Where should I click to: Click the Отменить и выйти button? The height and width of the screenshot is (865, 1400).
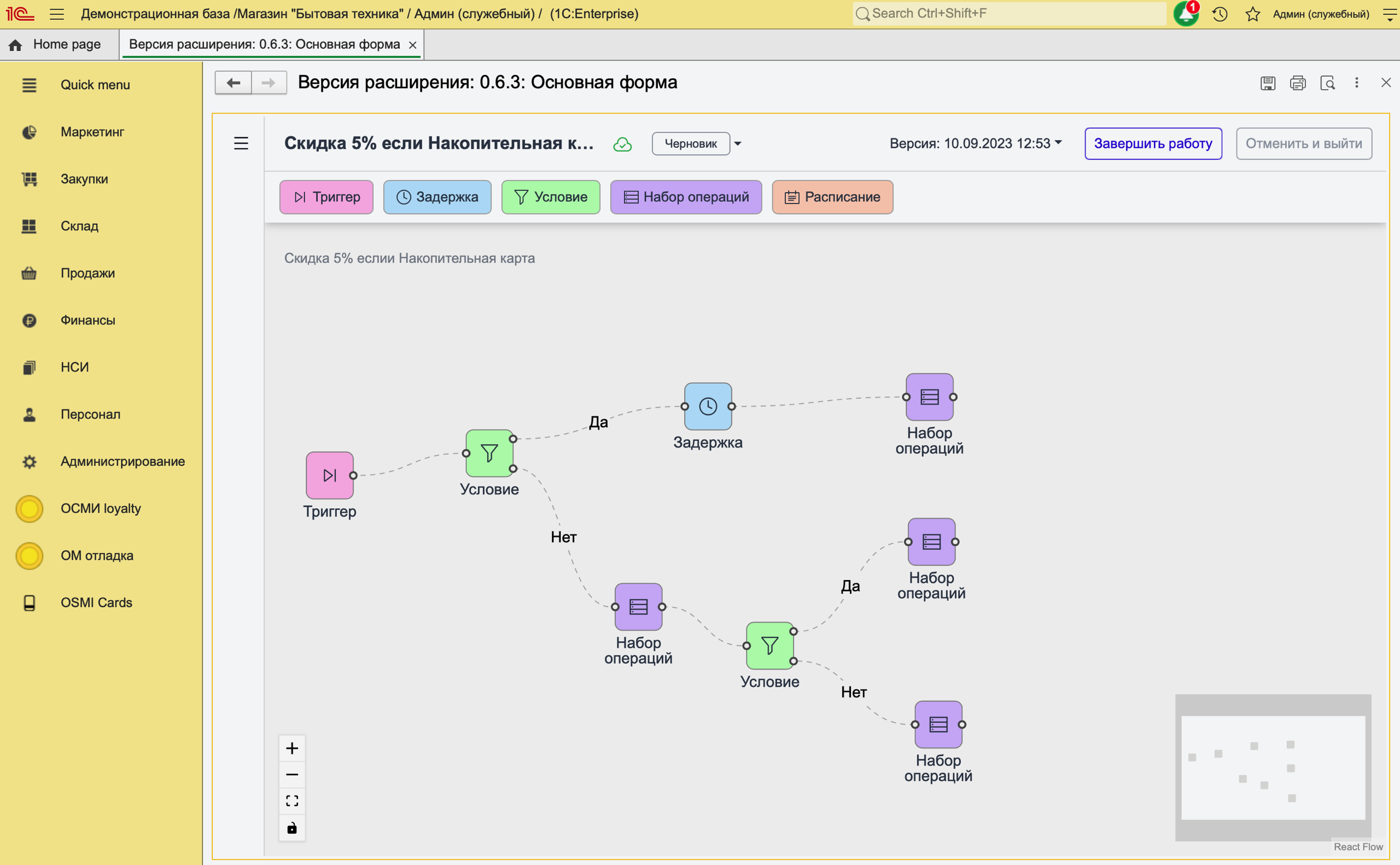pos(1303,143)
